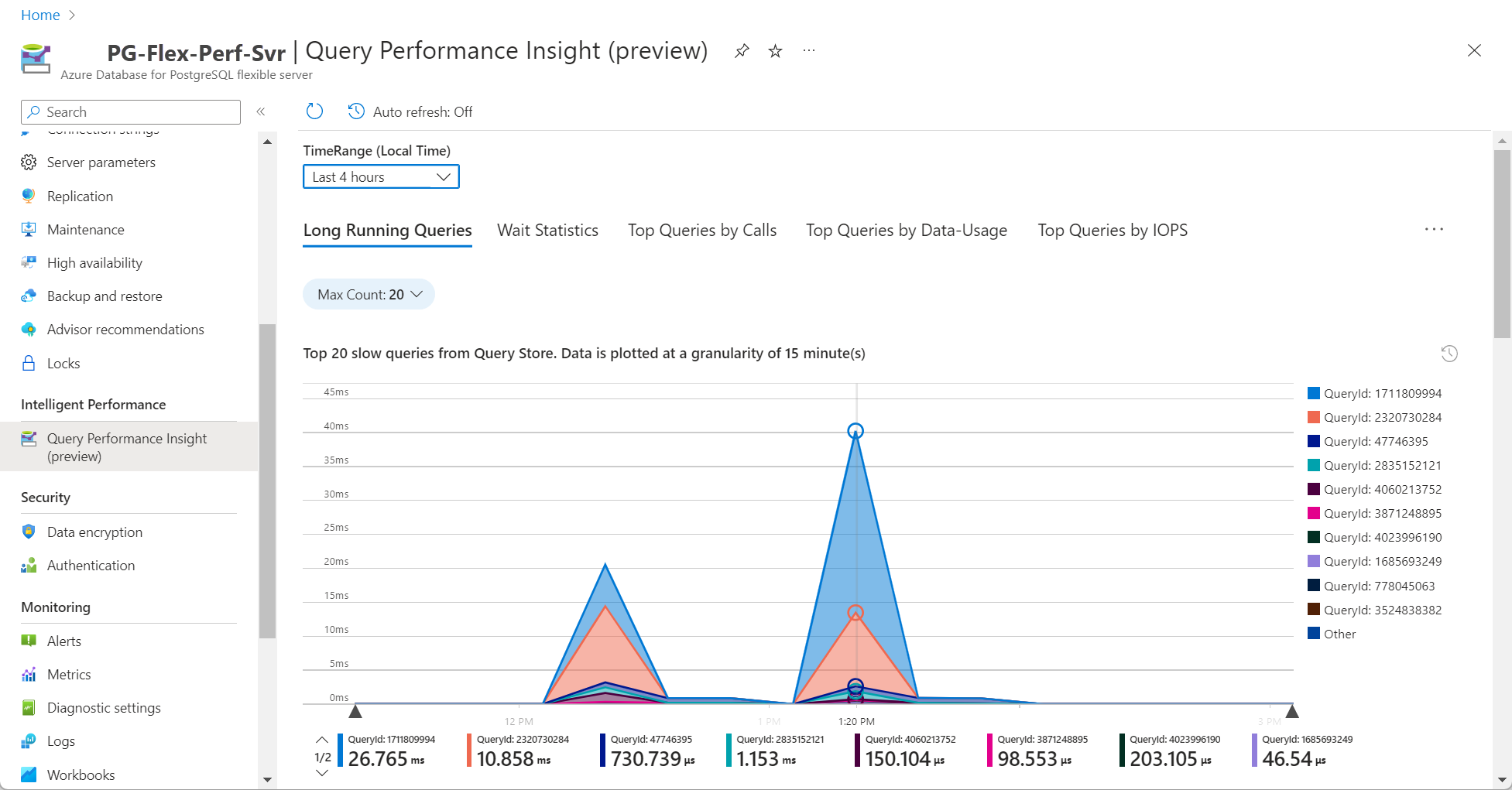
Task: Toggle Auto refresh setting
Action: (410, 111)
